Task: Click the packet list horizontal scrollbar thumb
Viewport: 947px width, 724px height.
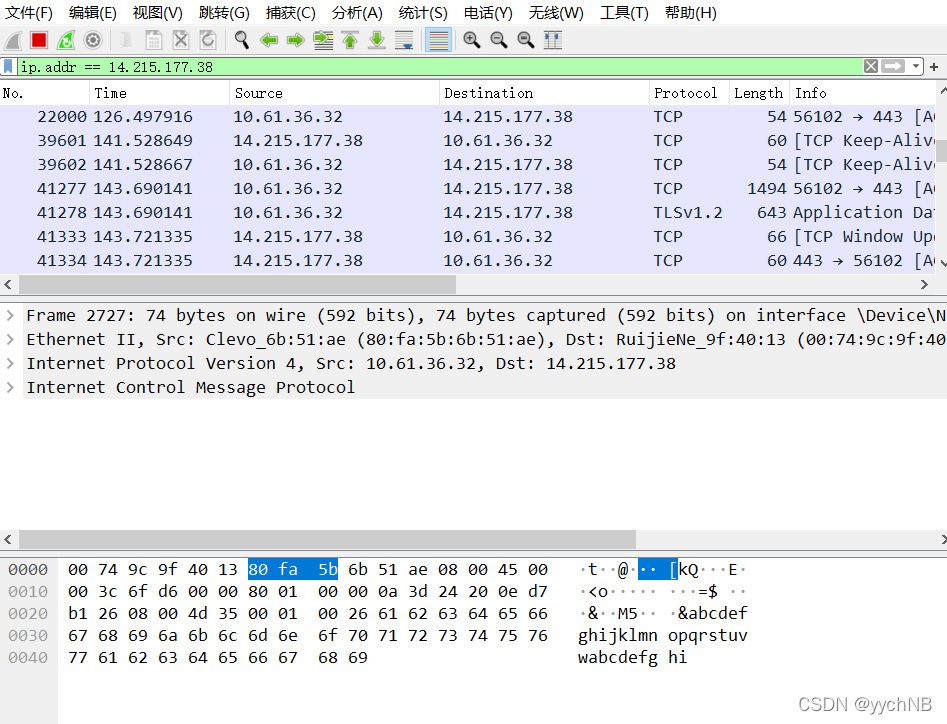Action: 237,284
